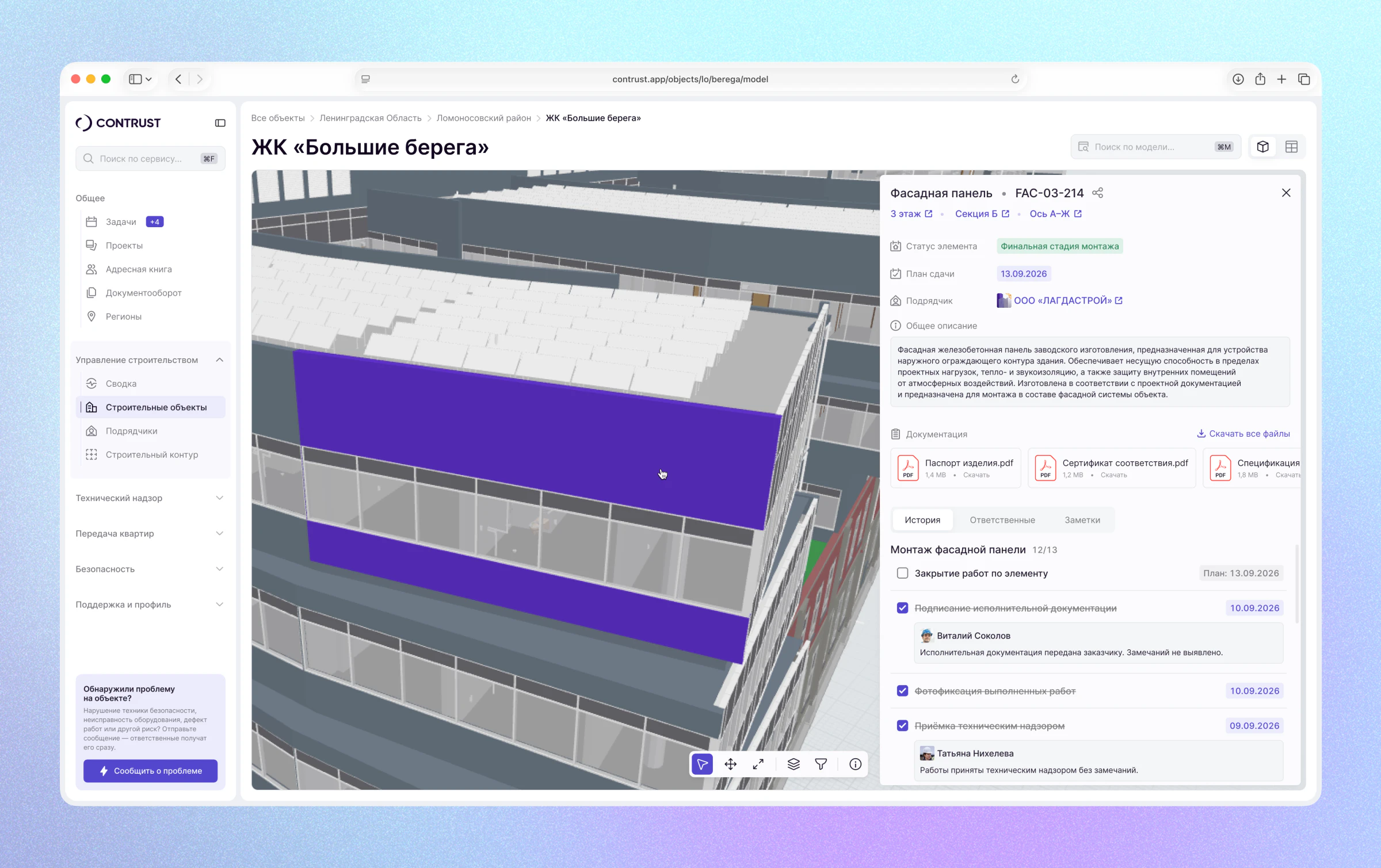Switch to История tab

coord(922,520)
